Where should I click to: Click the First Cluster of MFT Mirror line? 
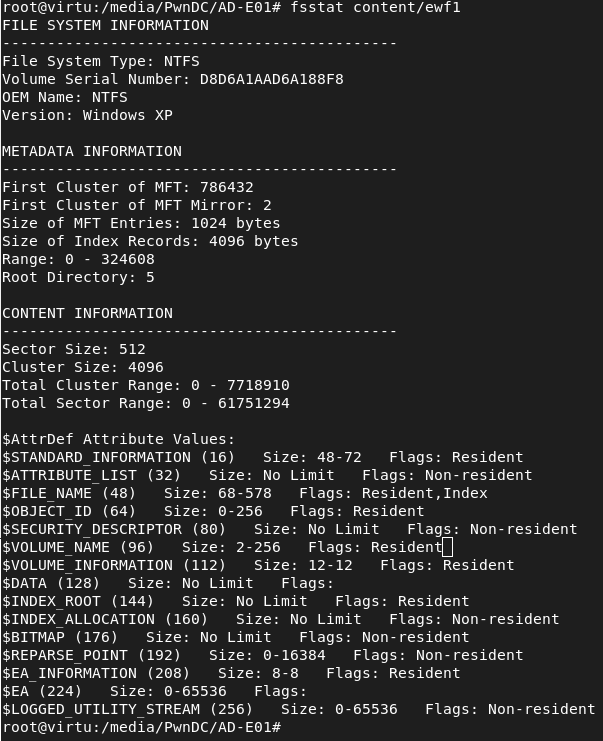tap(137, 205)
